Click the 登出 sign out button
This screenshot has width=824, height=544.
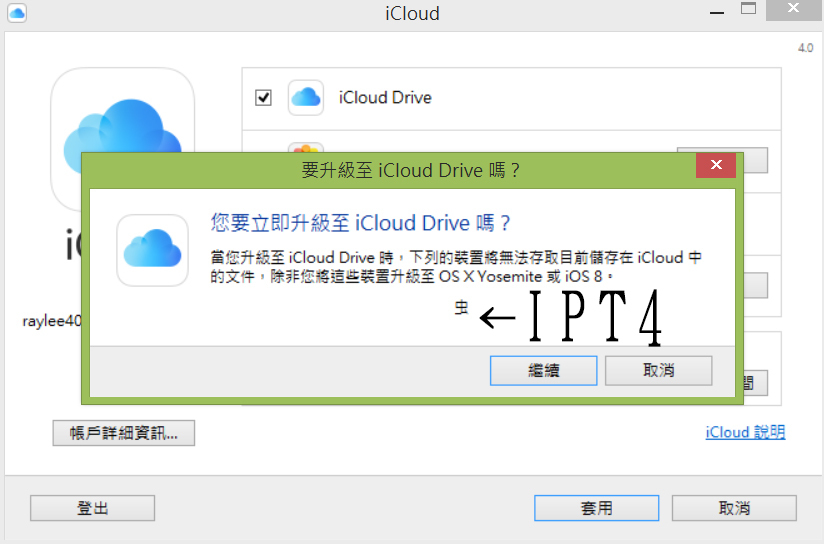(92, 508)
